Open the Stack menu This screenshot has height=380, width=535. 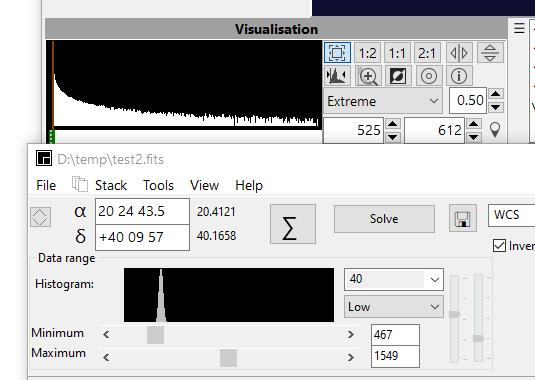[x=111, y=185]
